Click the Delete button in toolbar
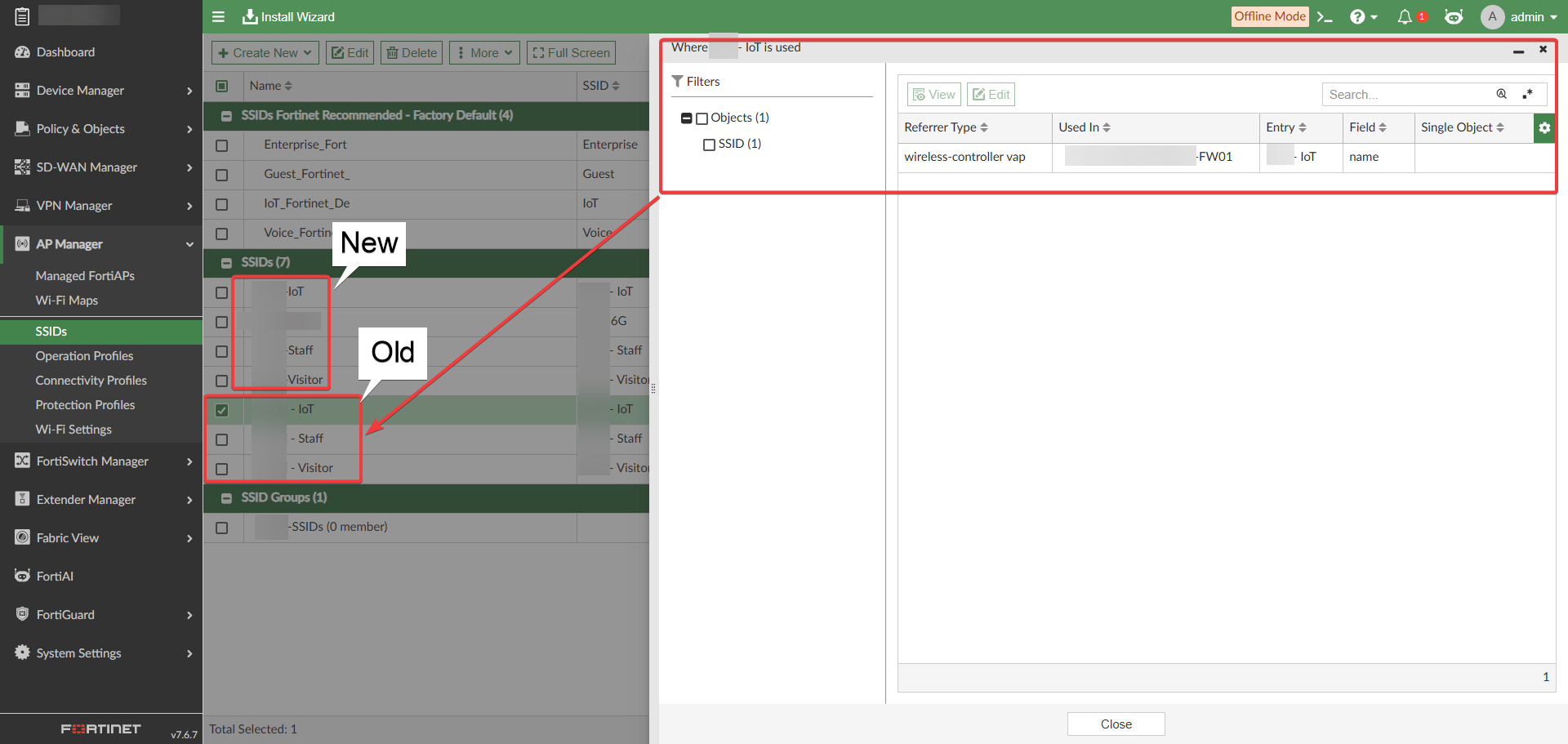This screenshot has height=744, width=1568. (412, 52)
